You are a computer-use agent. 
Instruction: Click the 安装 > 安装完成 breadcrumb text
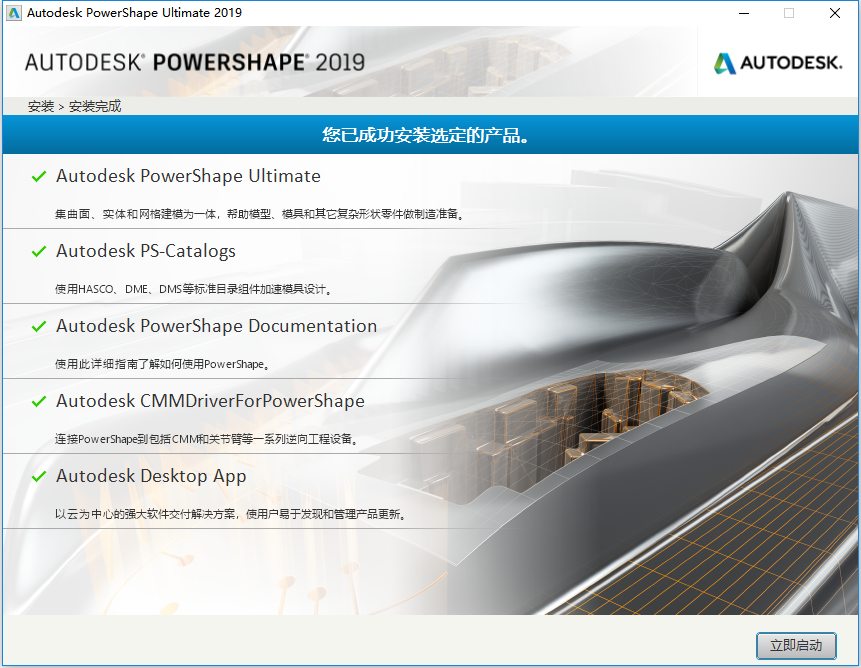(x=75, y=106)
